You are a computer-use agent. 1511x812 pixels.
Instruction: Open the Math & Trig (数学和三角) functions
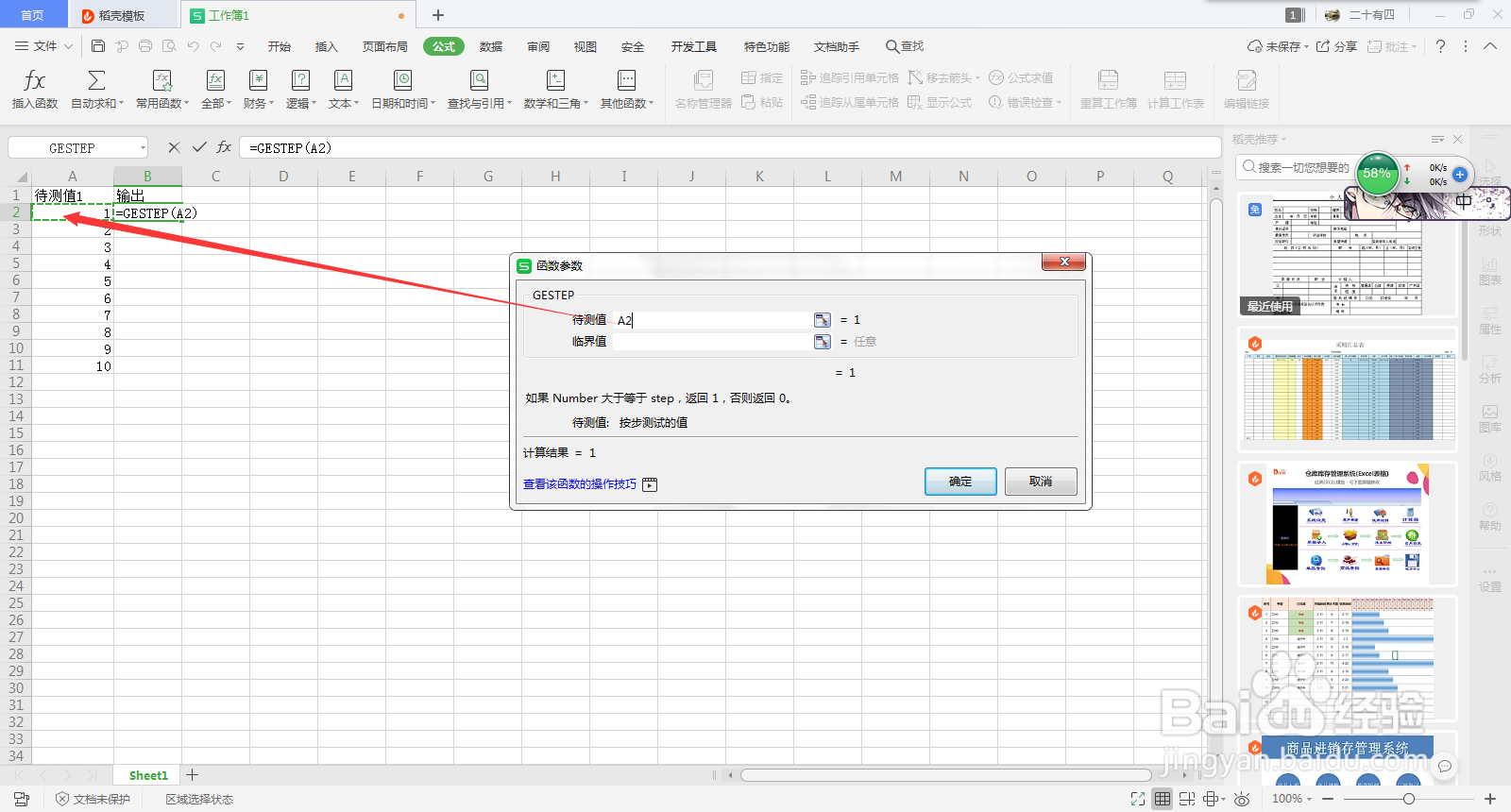pos(556,90)
